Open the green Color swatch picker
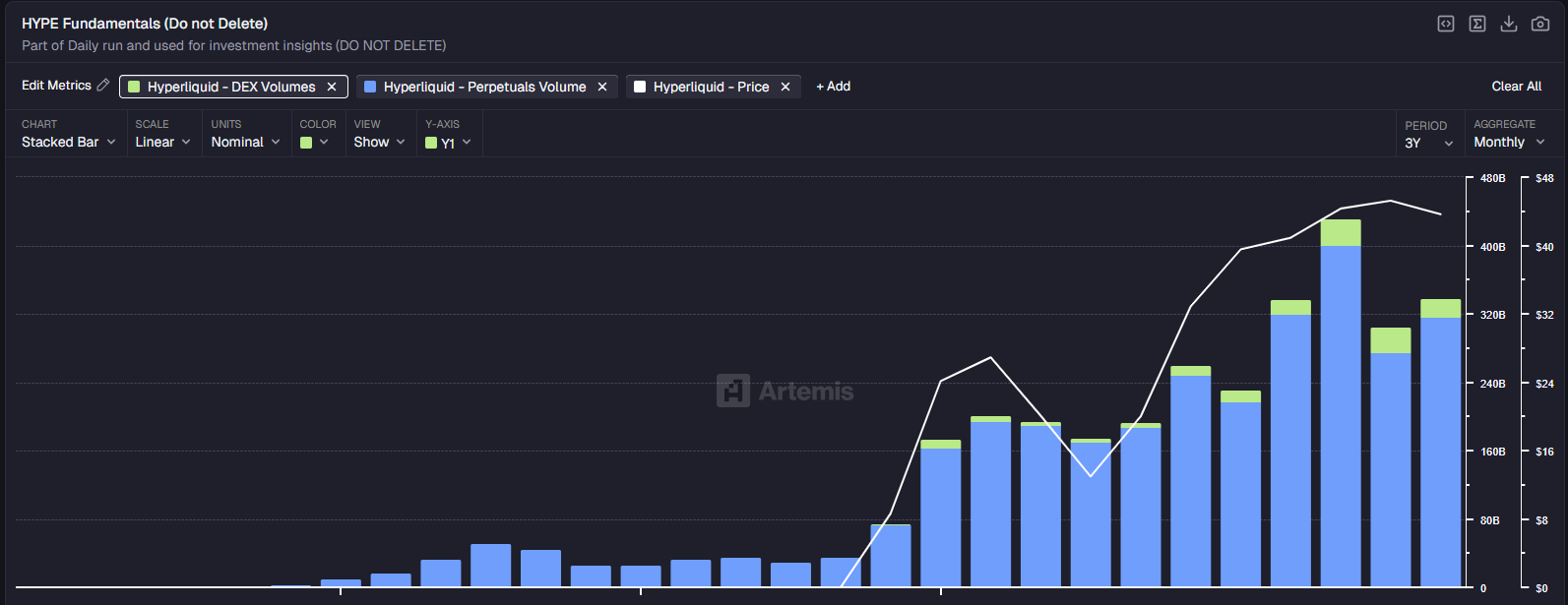The image size is (1568, 605). pos(314,142)
